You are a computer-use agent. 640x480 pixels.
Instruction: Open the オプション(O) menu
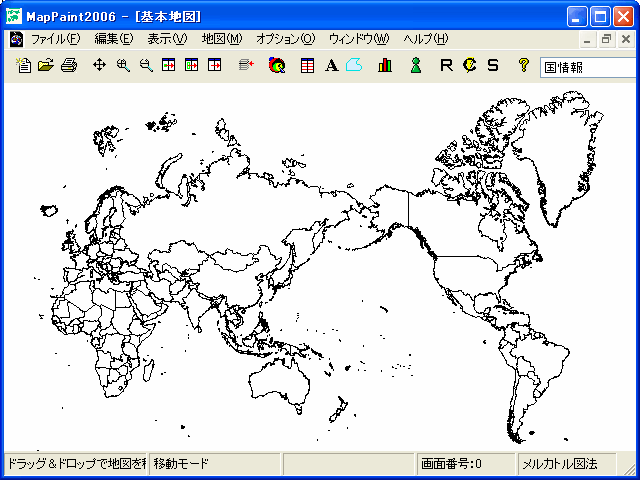pyautogui.click(x=285, y=39)
